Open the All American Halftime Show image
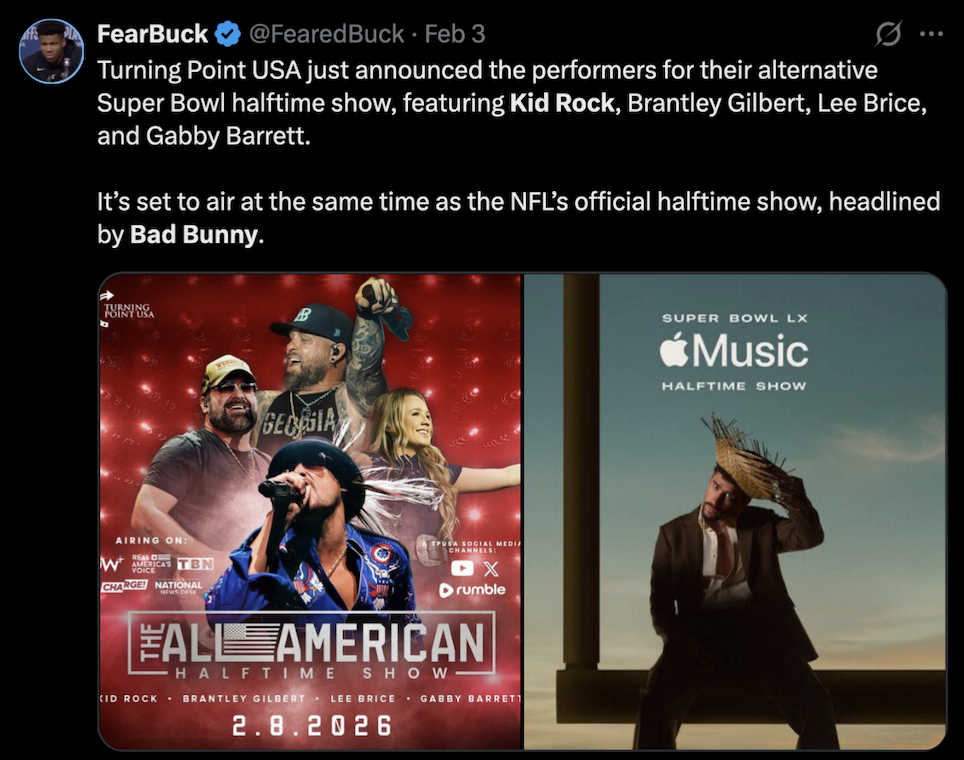The width and height of the screenshot is (964, 760). [x=310, y=512]
